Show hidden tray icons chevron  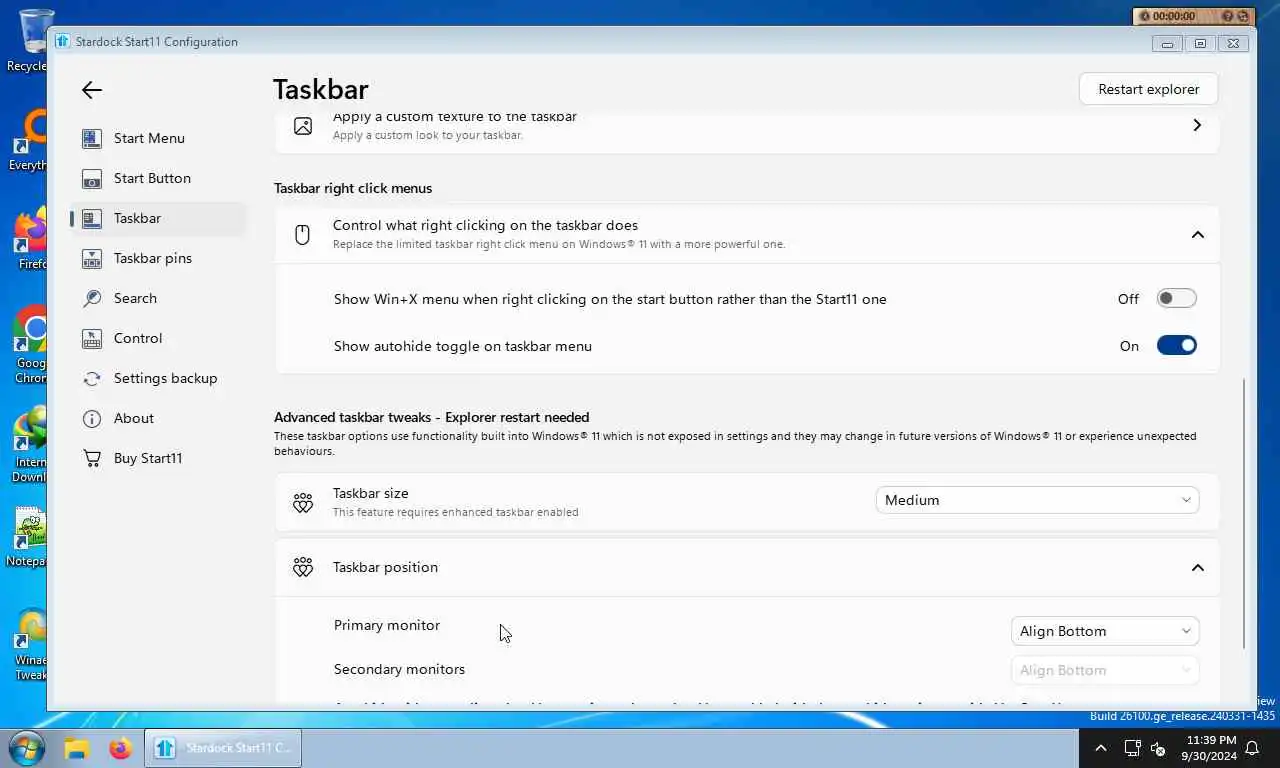point(1100,748)
